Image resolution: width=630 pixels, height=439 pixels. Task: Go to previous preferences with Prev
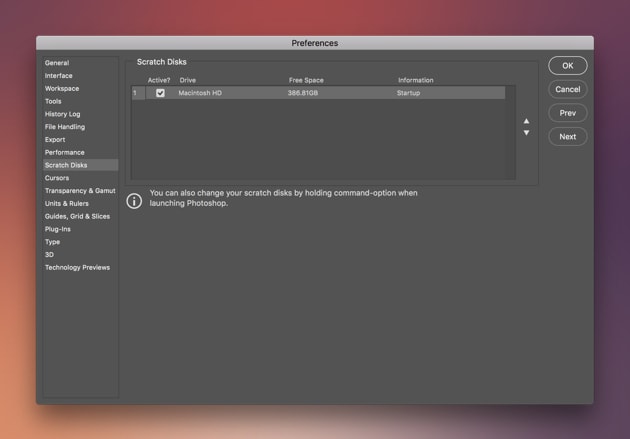click(567, 113)
